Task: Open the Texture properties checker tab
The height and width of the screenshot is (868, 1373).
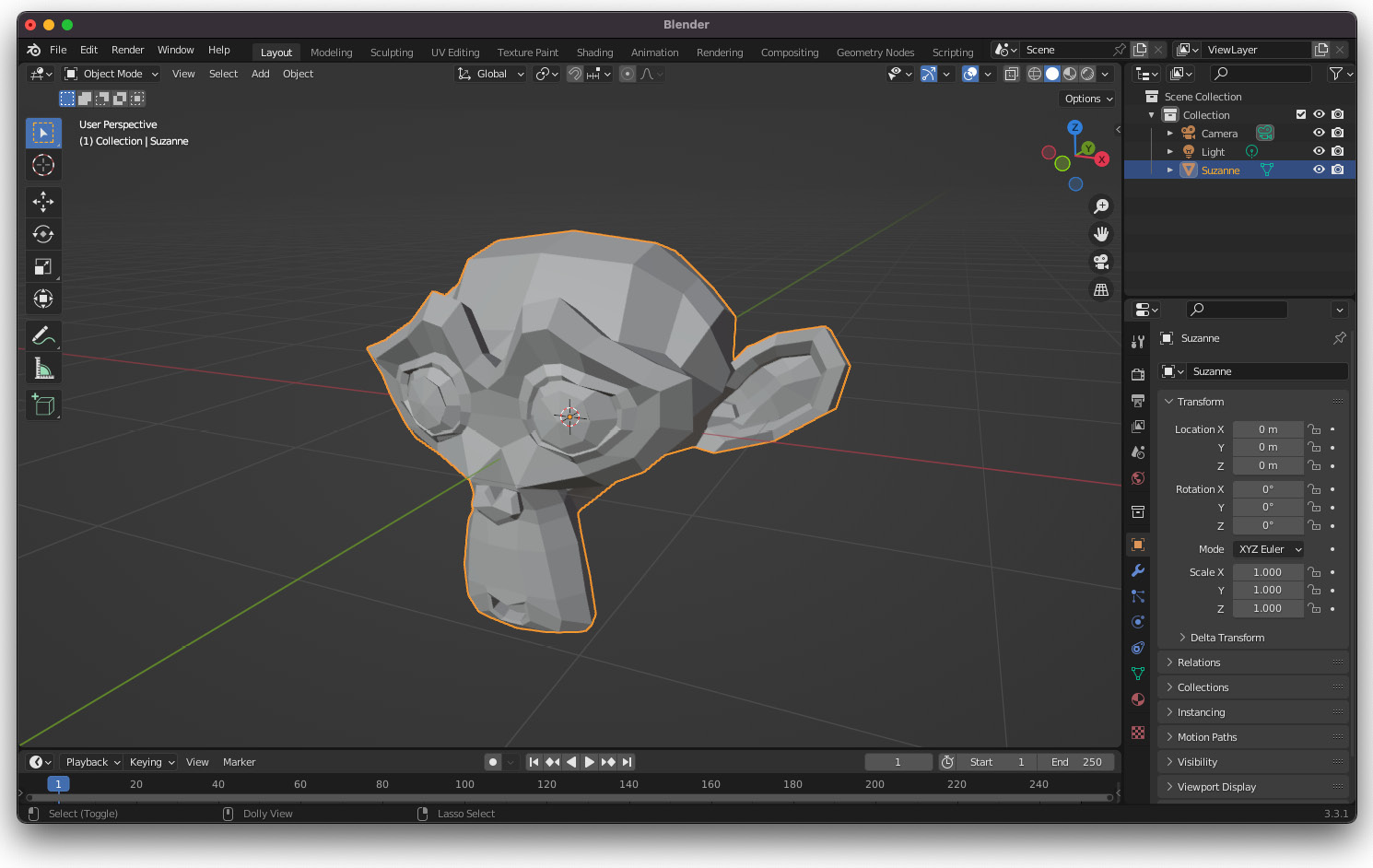Action: [1138, 733]
